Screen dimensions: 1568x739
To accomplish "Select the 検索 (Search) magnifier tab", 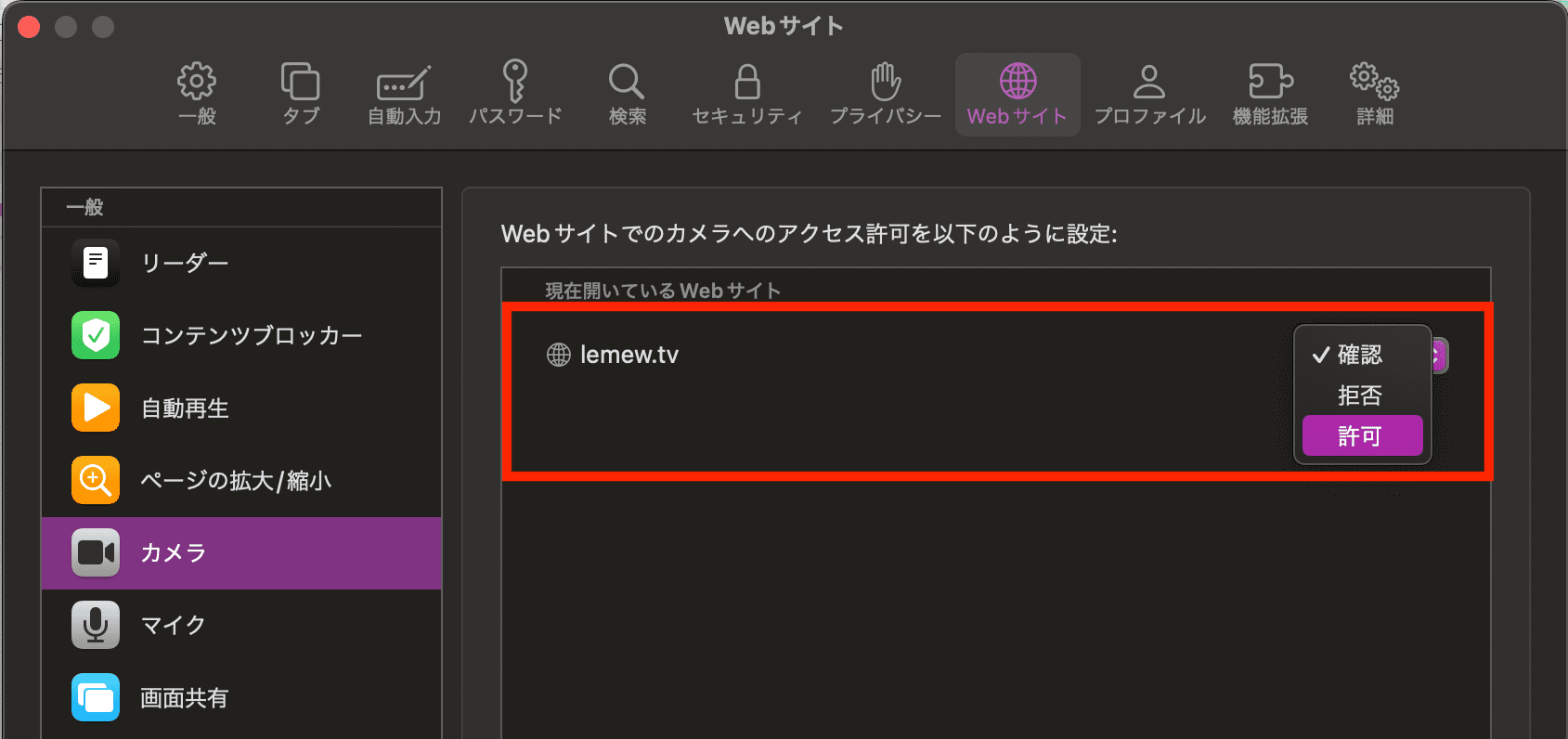I will pos(627,94).
